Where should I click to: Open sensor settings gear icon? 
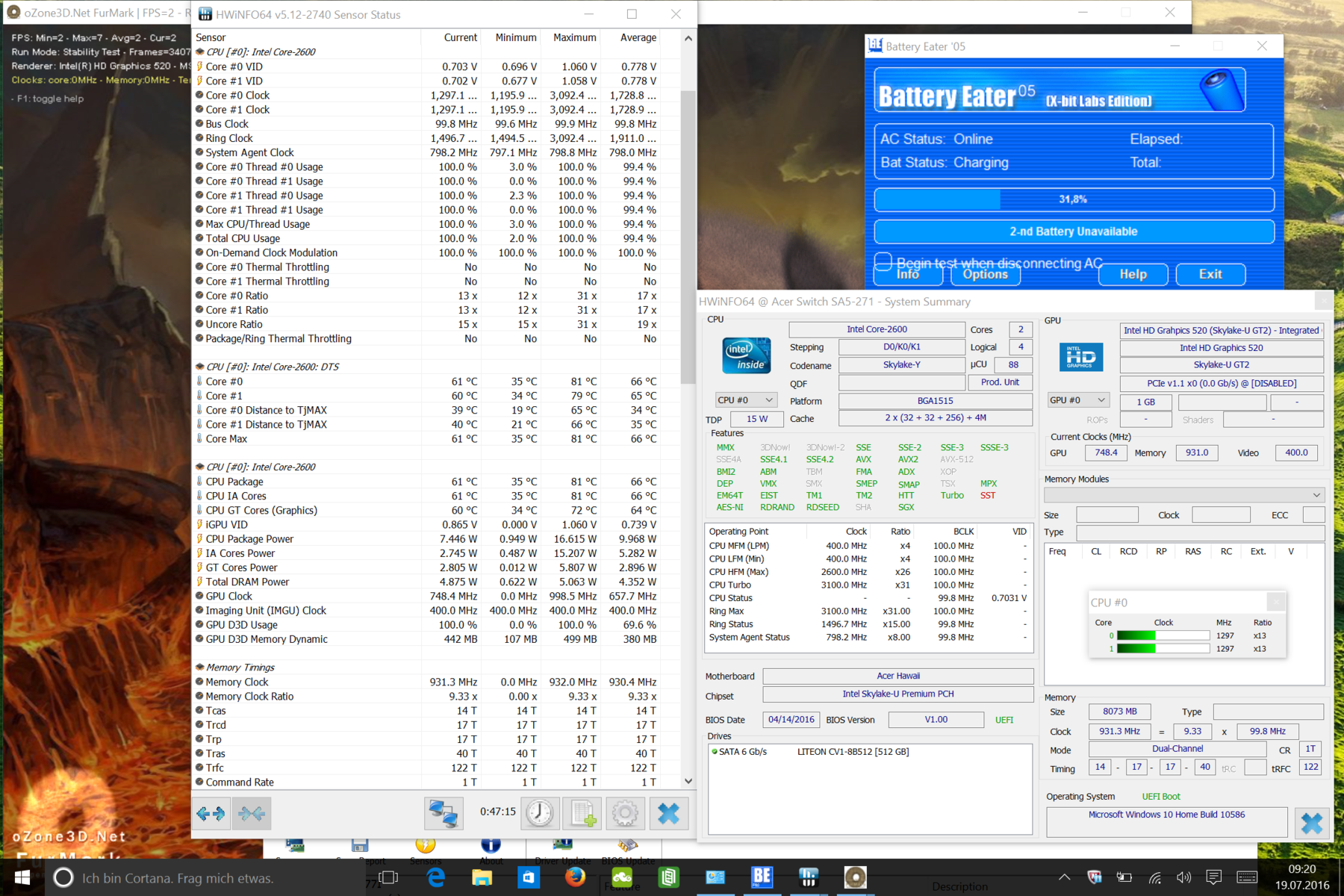coord(625,813)
